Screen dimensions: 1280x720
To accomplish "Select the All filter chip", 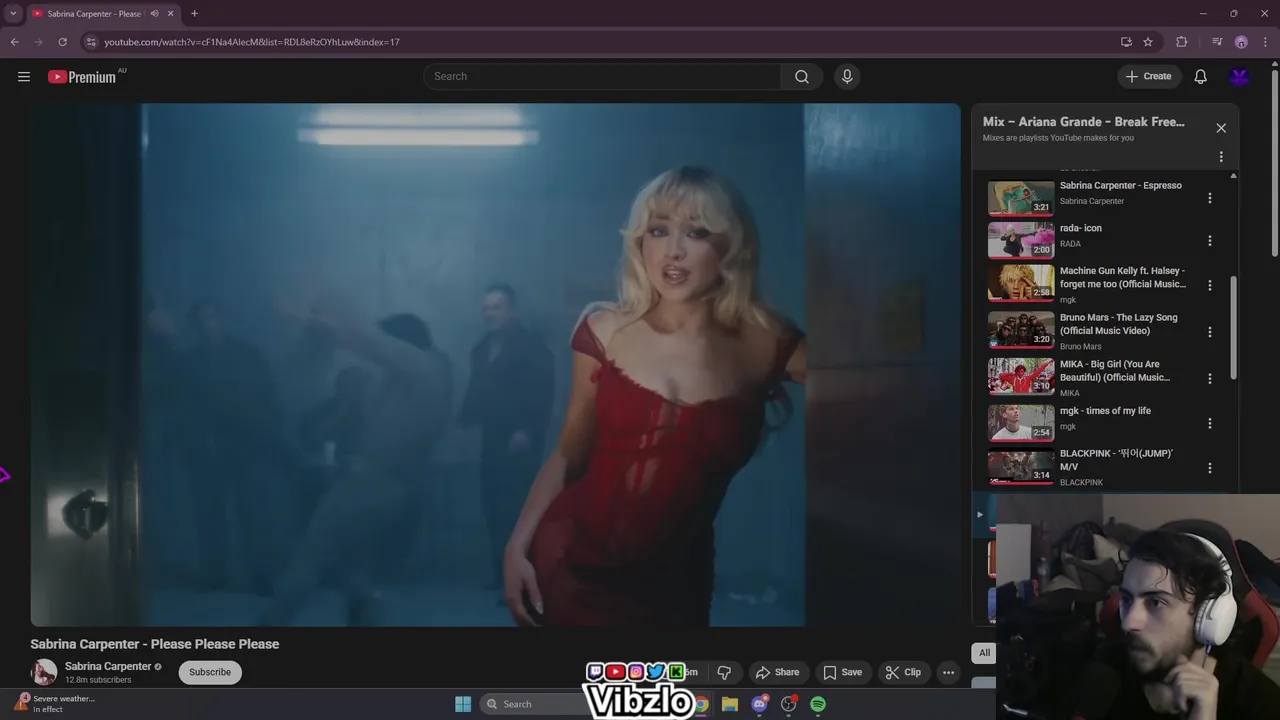I will pos(984,653).
